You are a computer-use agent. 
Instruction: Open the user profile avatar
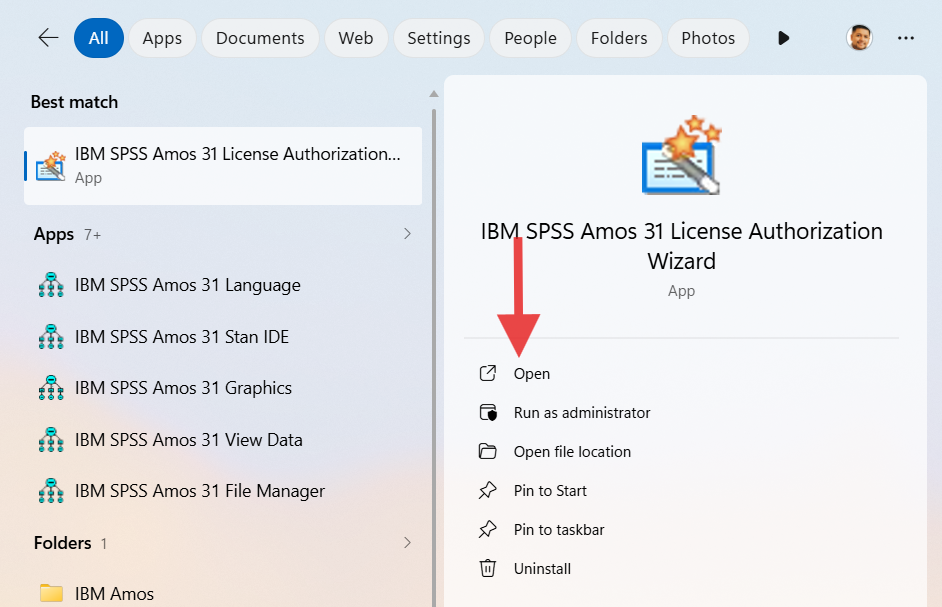(x=859, y=38)
